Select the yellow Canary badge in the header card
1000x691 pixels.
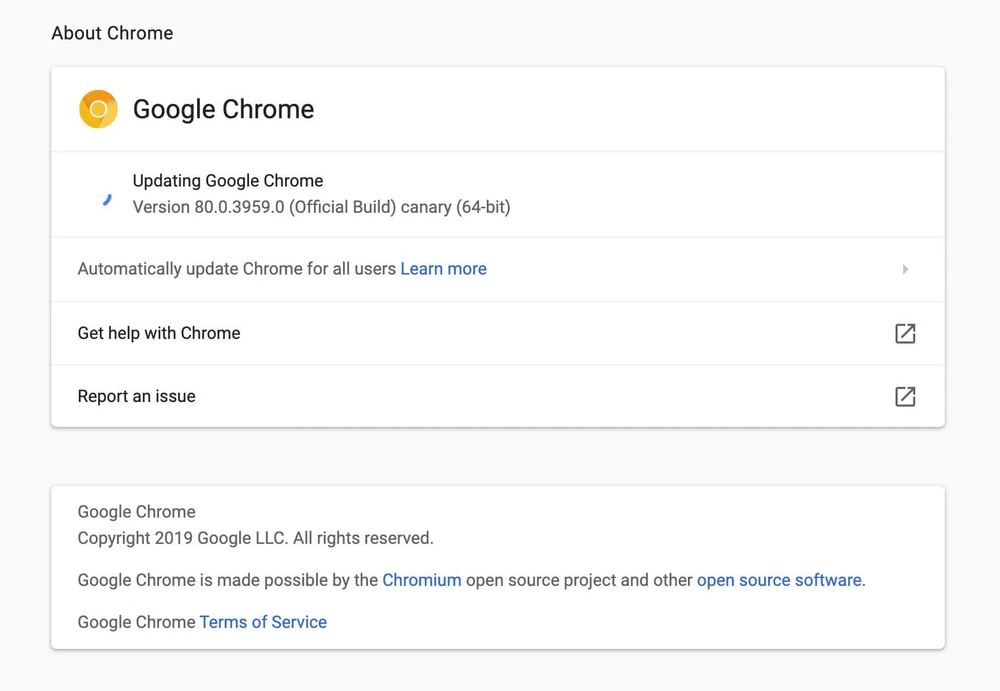(97, 109)
